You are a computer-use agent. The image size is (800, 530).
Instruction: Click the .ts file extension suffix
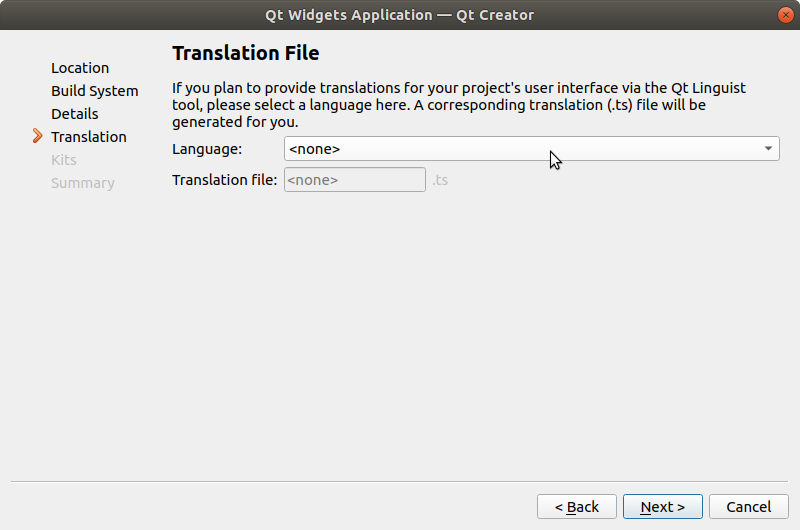[440, 180]
